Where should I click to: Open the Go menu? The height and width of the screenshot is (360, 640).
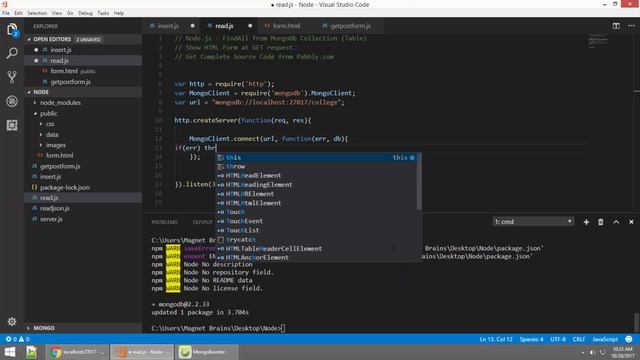tap(70, 13)
